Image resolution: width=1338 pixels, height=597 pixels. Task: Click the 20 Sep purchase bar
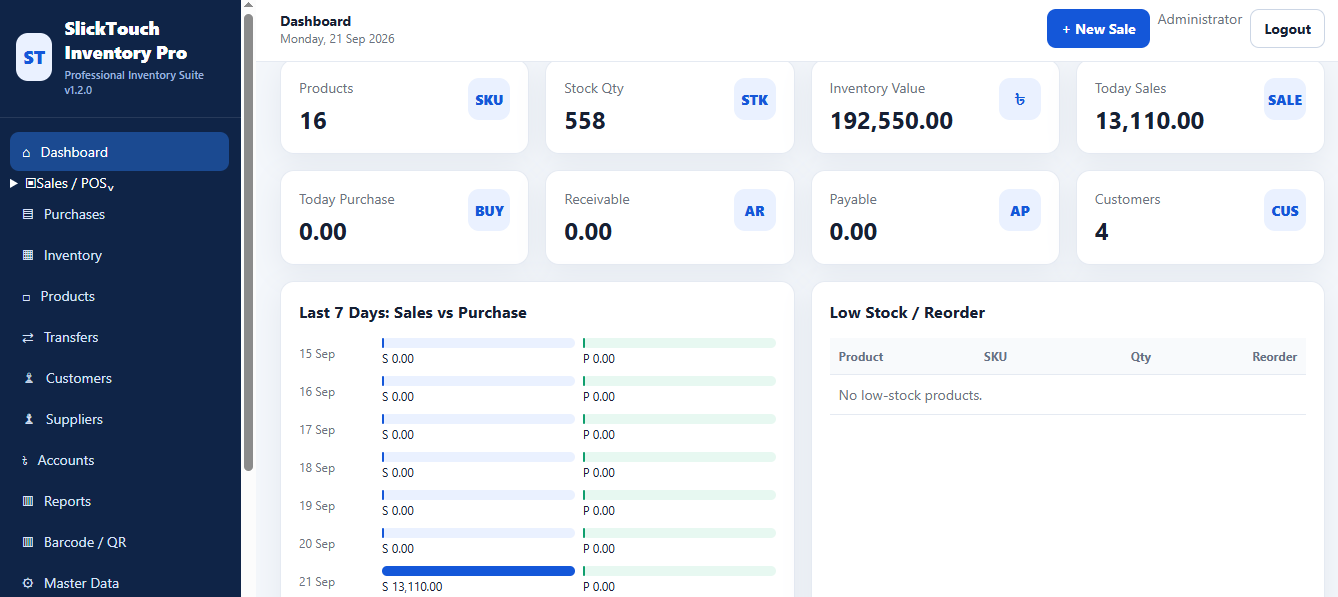[x=679, y=533]
